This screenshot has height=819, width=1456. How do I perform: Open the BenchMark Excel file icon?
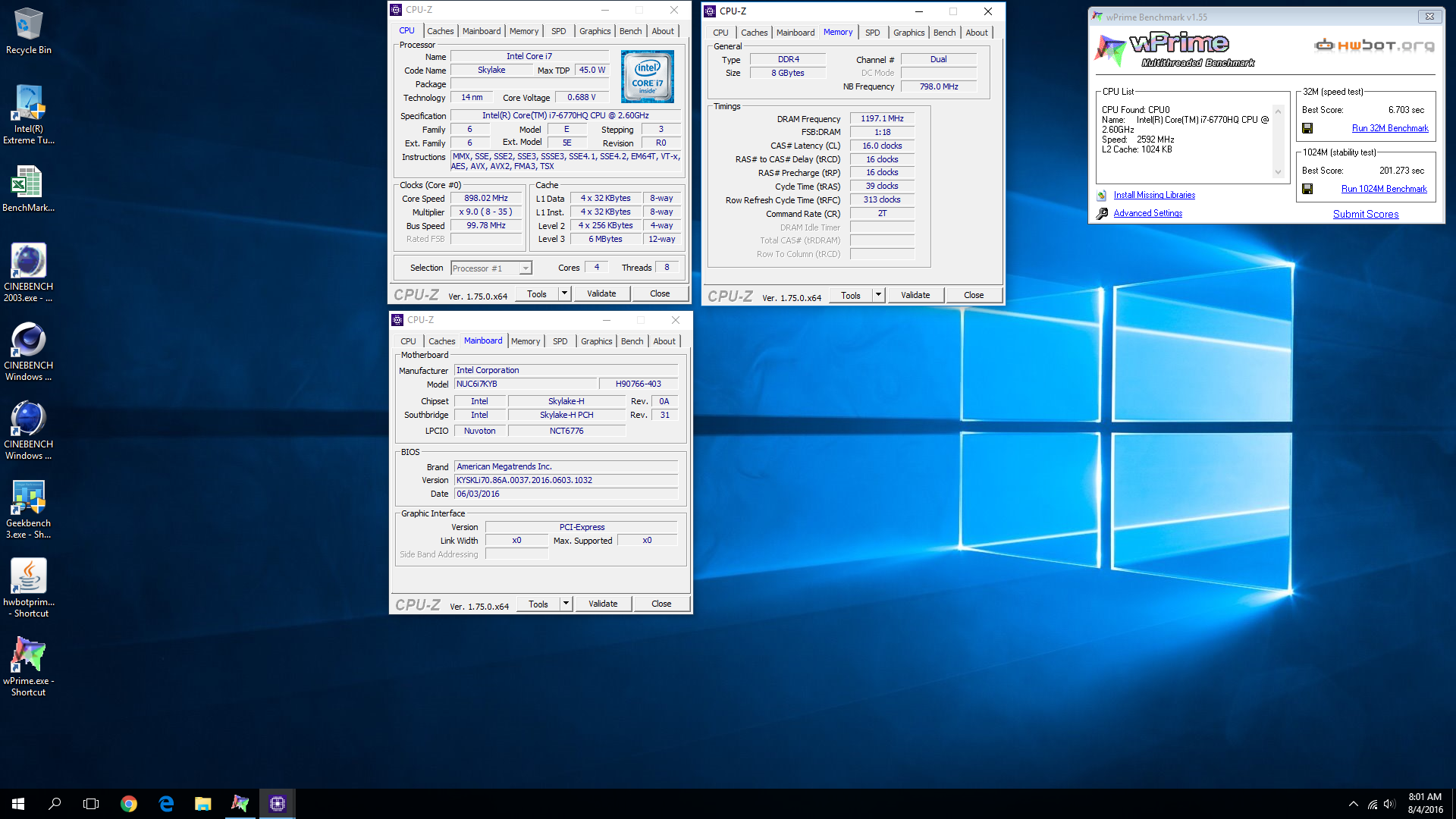pyautogui.click(x=28, y=190)
